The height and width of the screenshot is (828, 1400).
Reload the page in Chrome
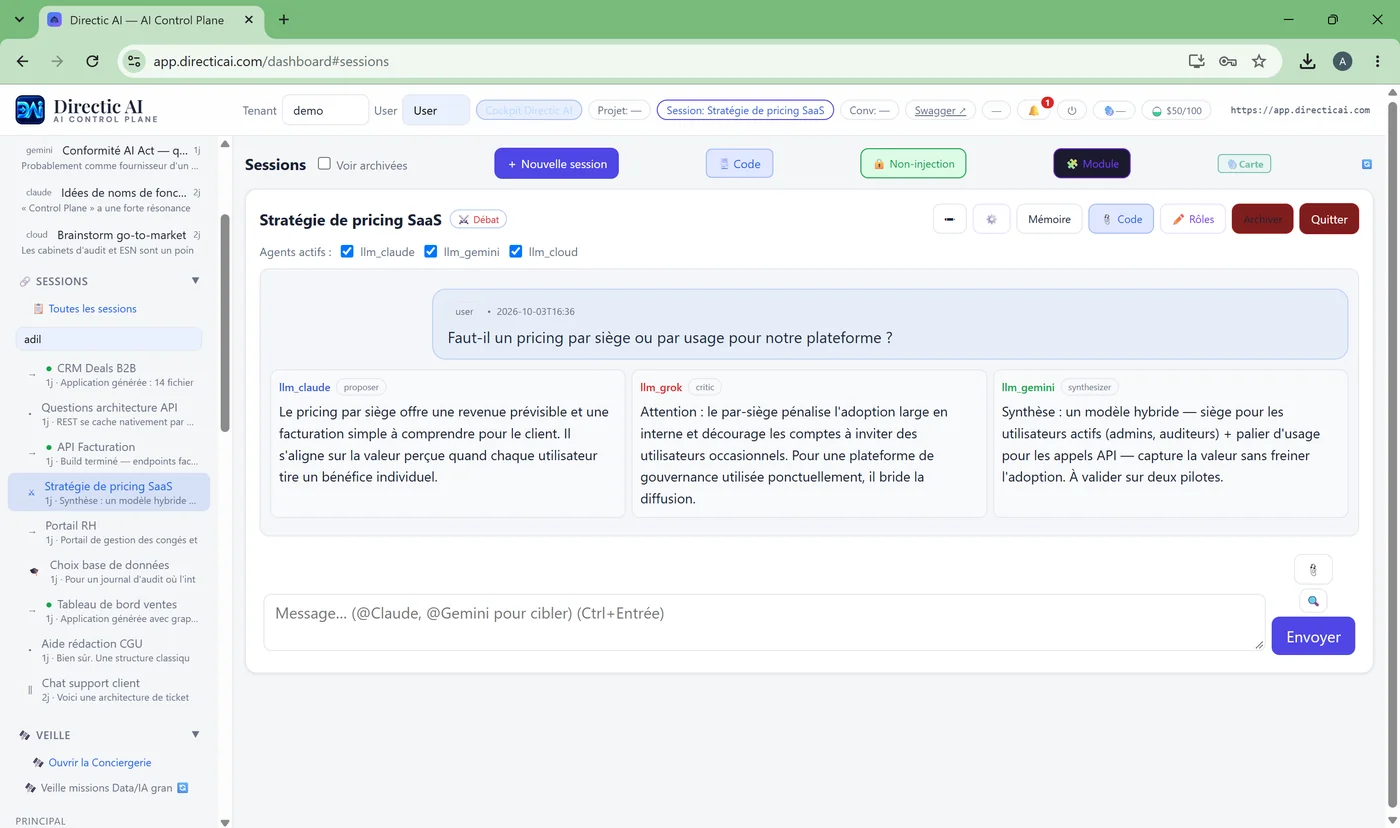(92, 61)
